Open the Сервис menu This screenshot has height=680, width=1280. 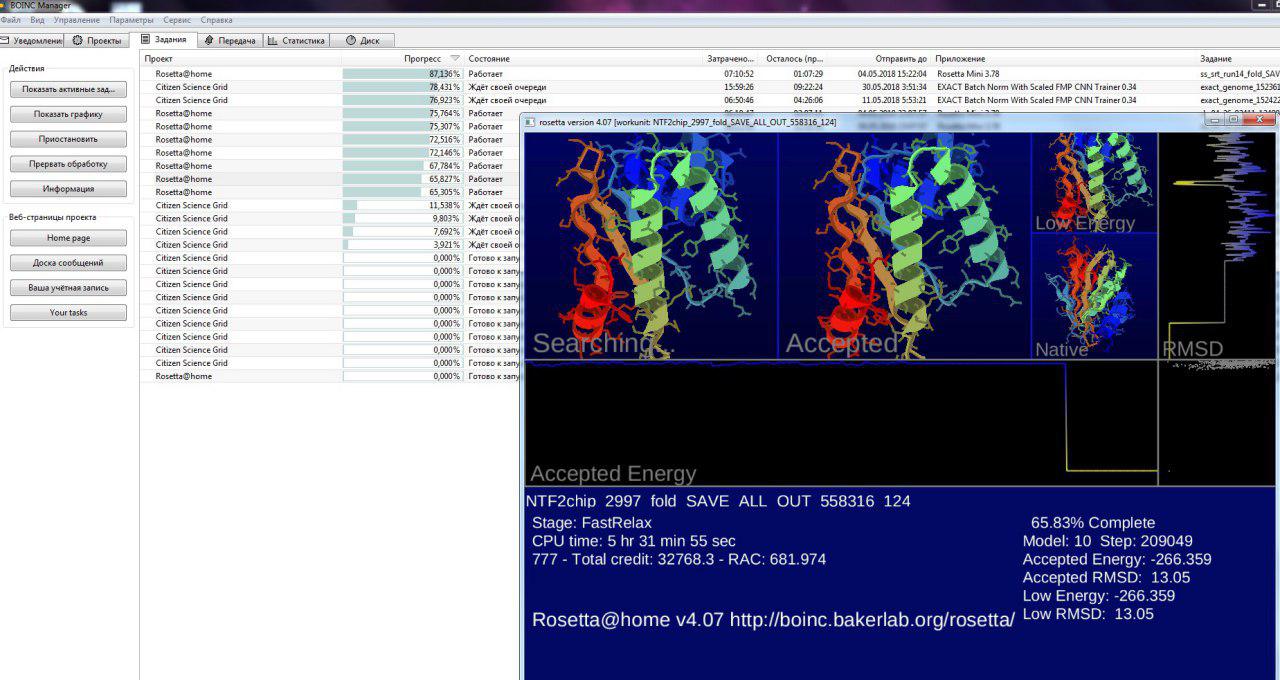pos(178,20)
